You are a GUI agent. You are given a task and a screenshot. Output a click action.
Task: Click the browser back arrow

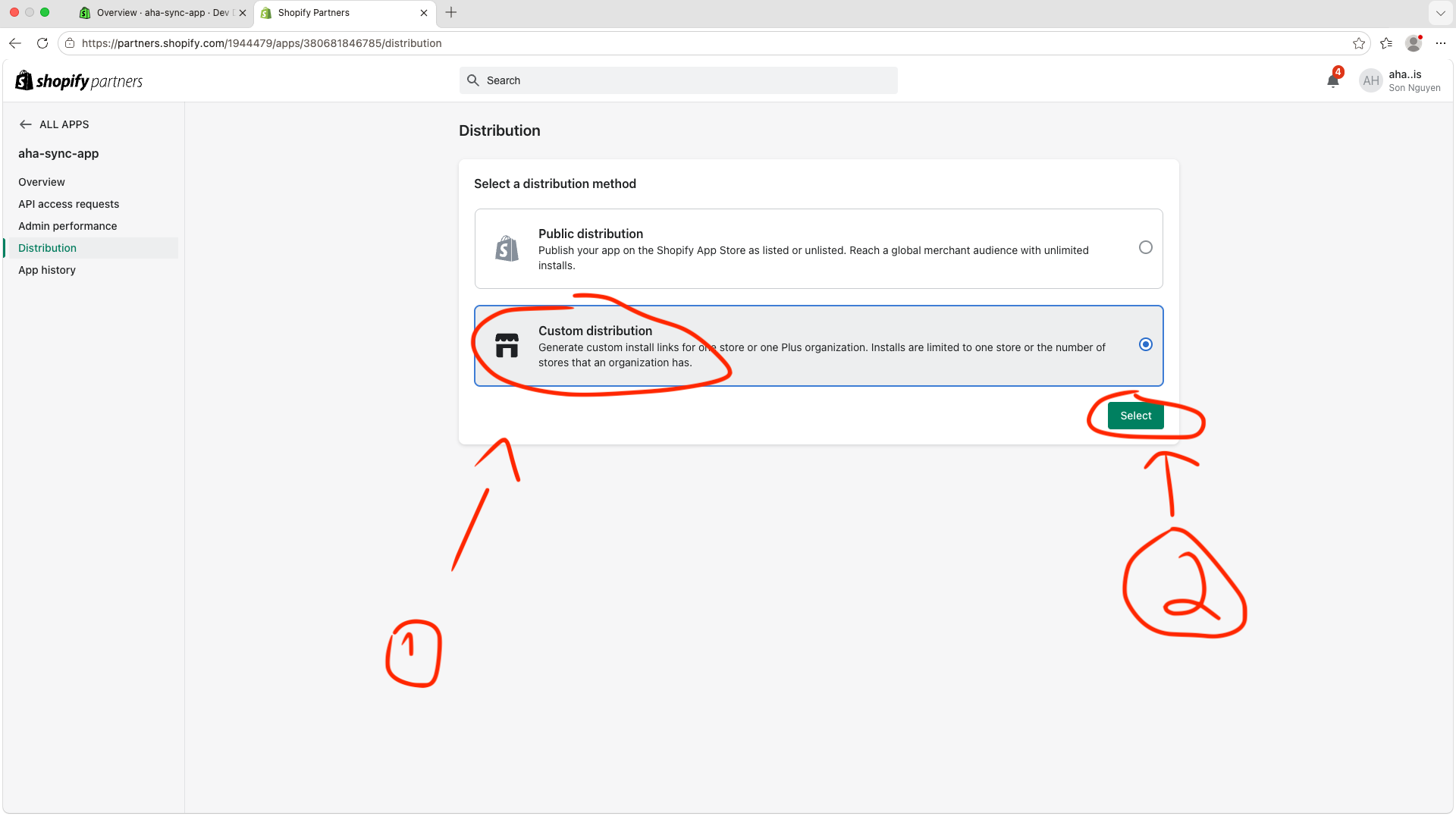coord(15,43)
